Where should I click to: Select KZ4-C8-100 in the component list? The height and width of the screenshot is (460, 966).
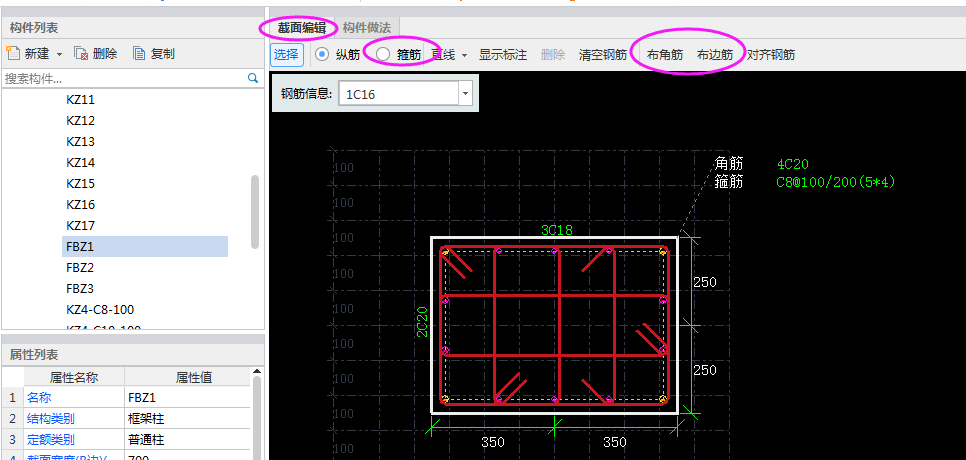tap(100, 309)
